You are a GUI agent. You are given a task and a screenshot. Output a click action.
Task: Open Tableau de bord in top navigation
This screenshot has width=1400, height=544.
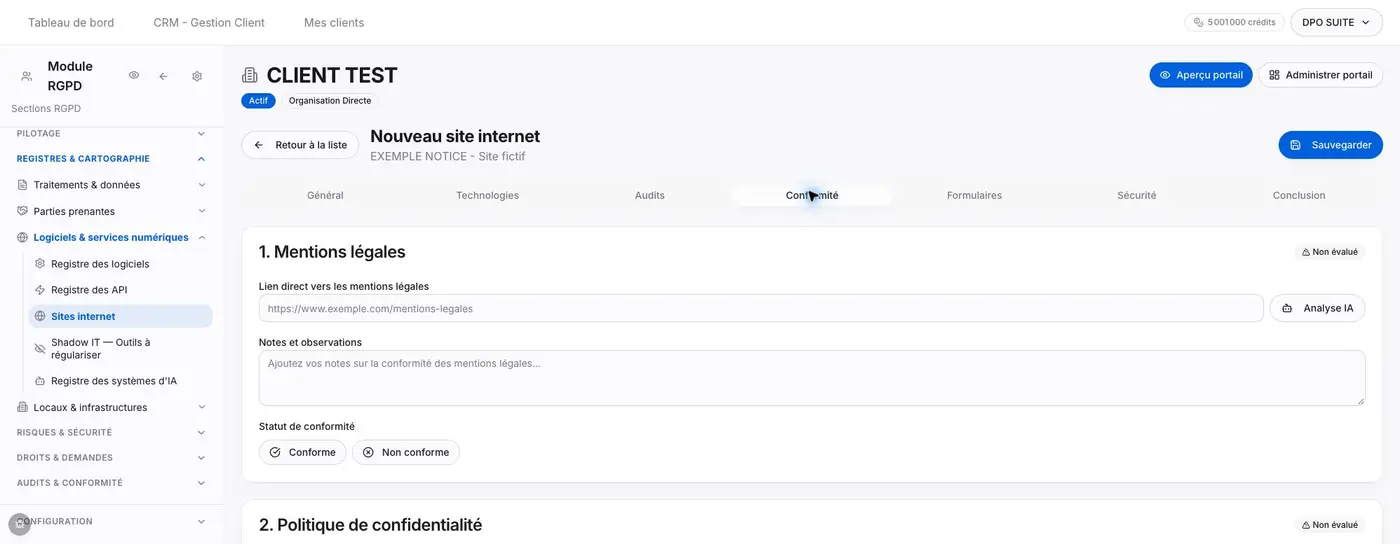tap(71, 22)
